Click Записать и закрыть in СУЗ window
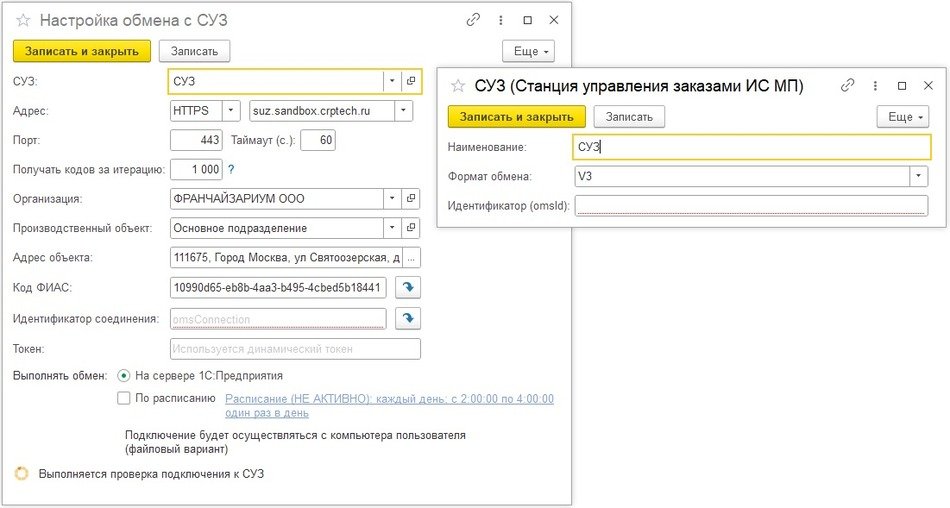This screenshot has width=950, height=508. (517, 117)
